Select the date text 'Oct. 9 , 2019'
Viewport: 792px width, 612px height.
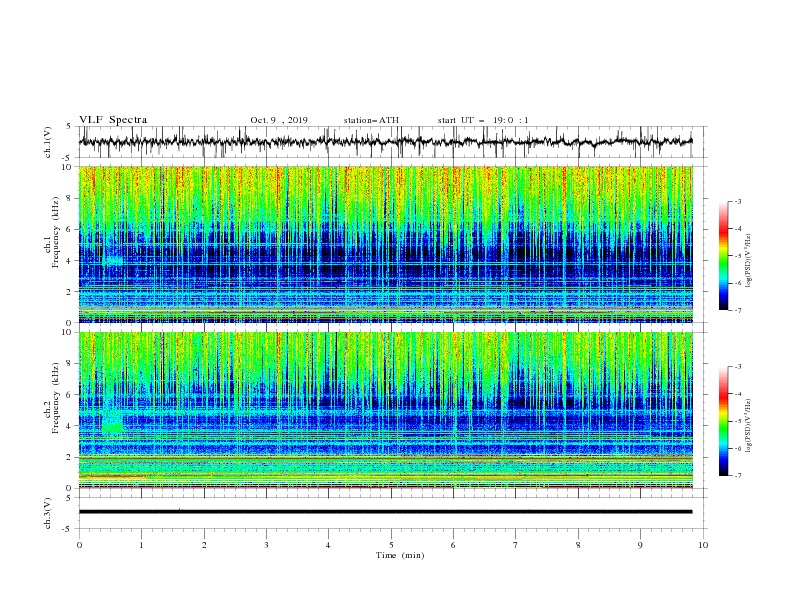click(279, 120)
